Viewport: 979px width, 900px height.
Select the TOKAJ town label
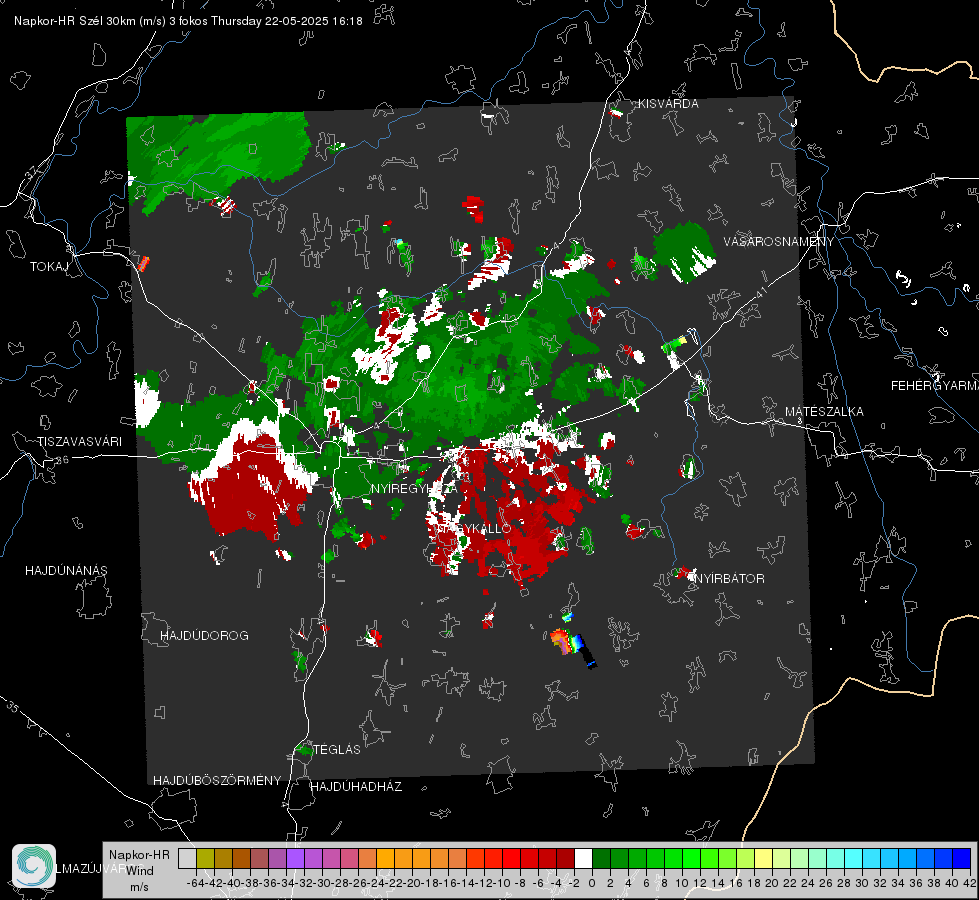49,267
